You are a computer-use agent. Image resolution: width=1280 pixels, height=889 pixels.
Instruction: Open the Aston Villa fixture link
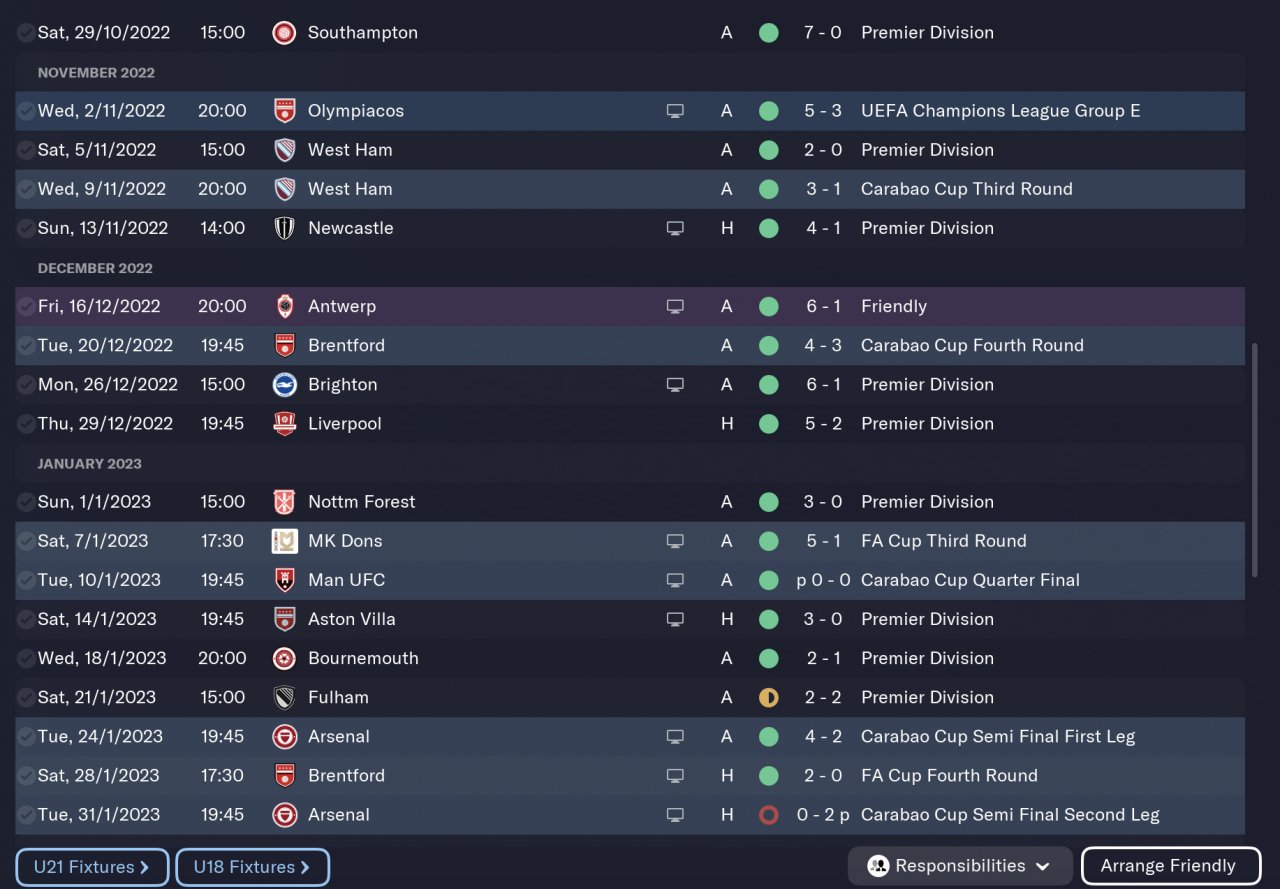(351, 619)
